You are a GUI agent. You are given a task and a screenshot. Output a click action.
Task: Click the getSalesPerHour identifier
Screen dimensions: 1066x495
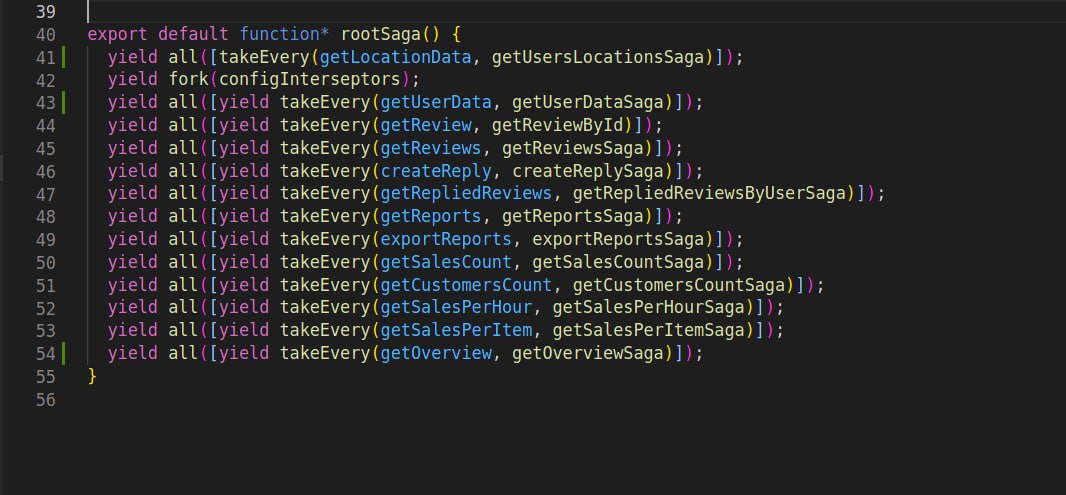click(x=456, y=307)
